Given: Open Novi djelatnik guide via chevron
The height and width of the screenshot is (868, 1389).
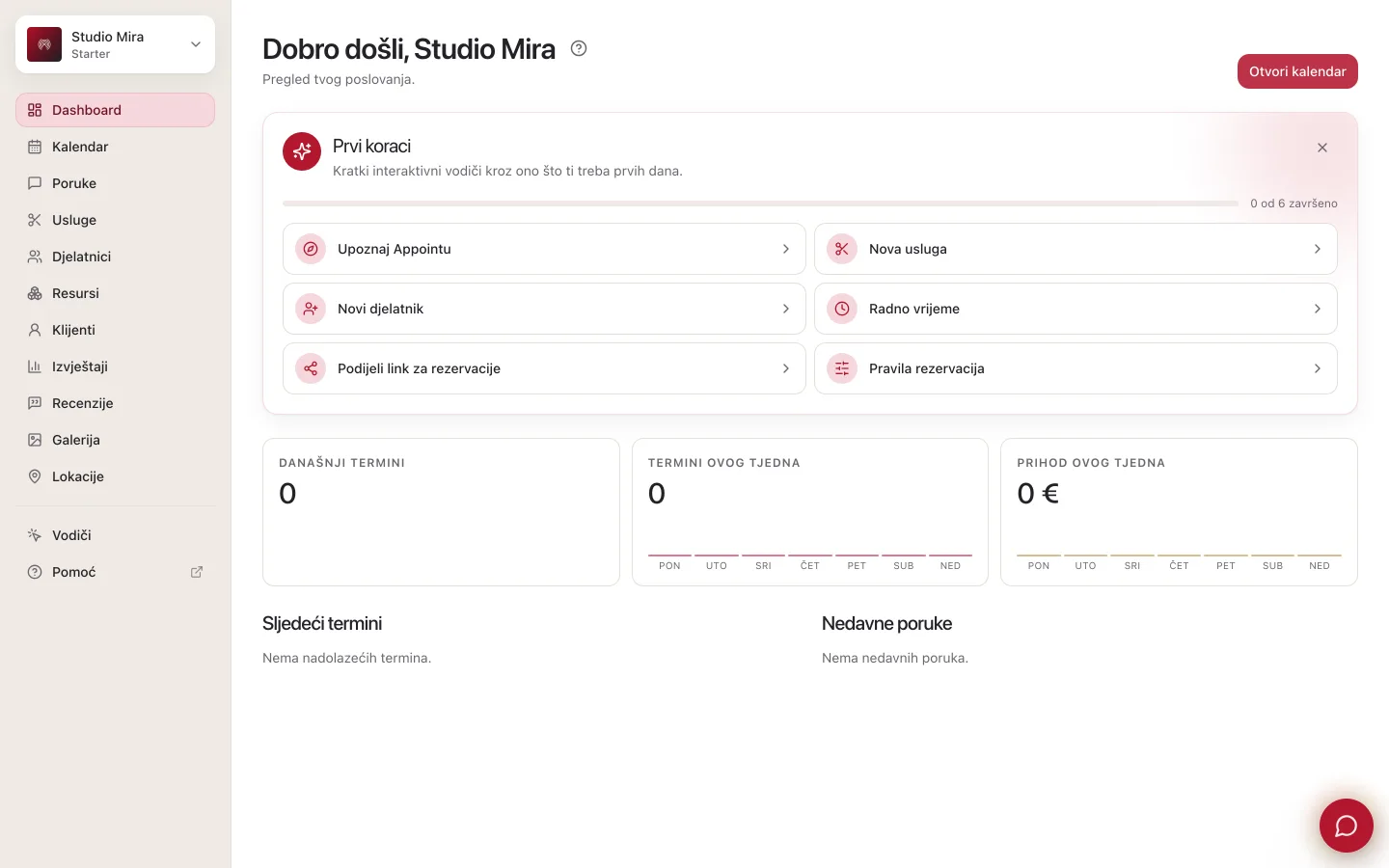Looking at the screenshot, I should pyautogui.click(x=786, y=309).
